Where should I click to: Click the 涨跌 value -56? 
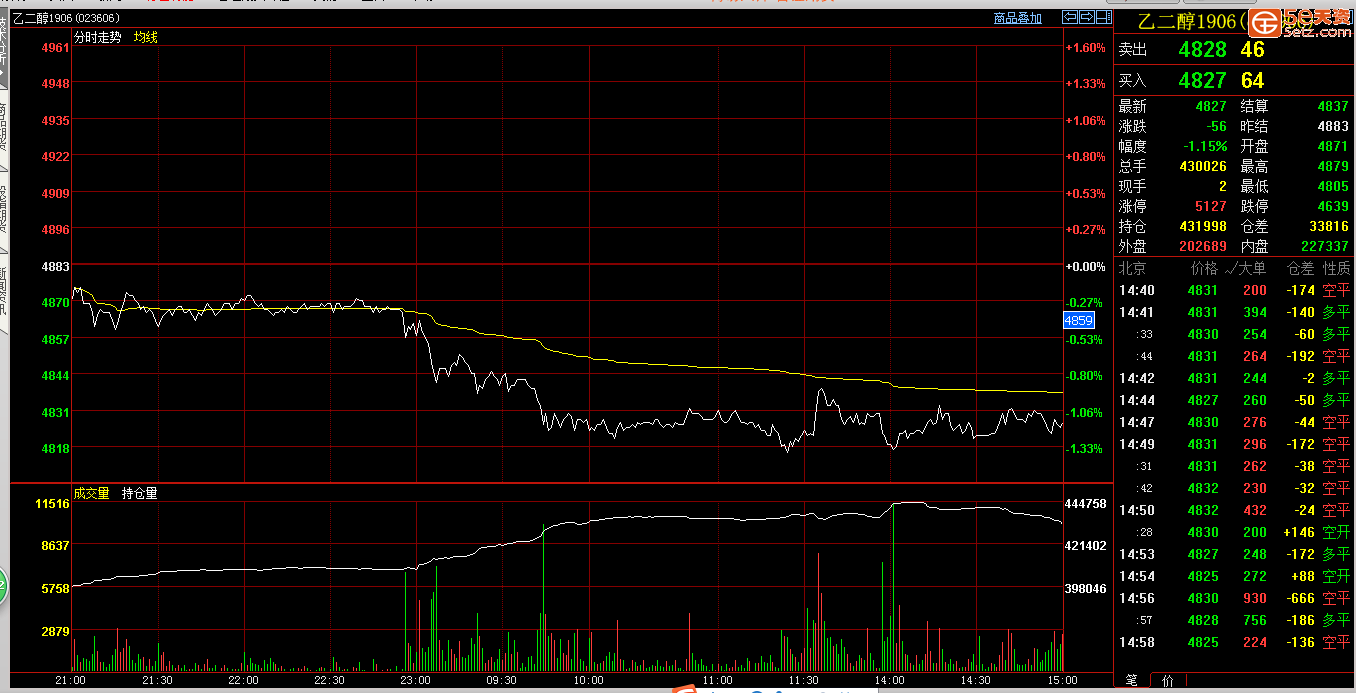[x=1215, y=126]
